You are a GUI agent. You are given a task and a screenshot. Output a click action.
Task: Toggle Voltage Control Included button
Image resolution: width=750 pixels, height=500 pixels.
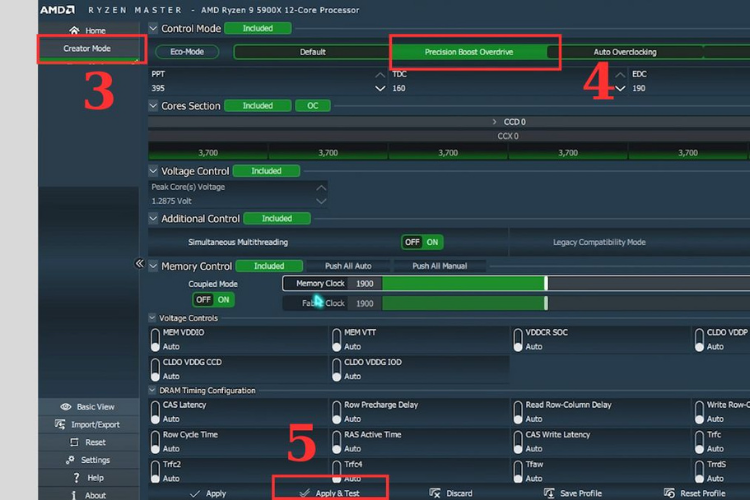(266, 171)
